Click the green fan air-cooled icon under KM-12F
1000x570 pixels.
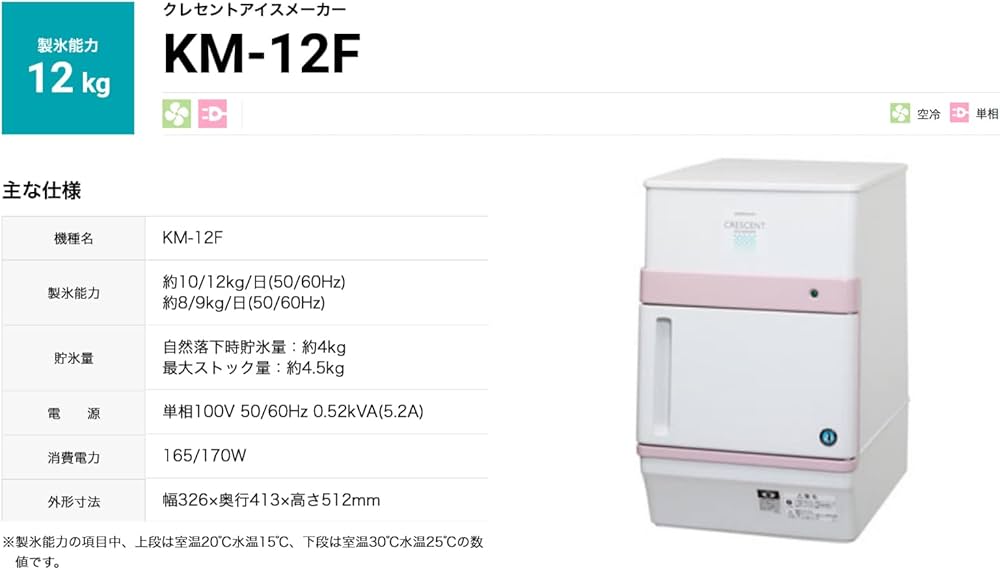point(177,114)
